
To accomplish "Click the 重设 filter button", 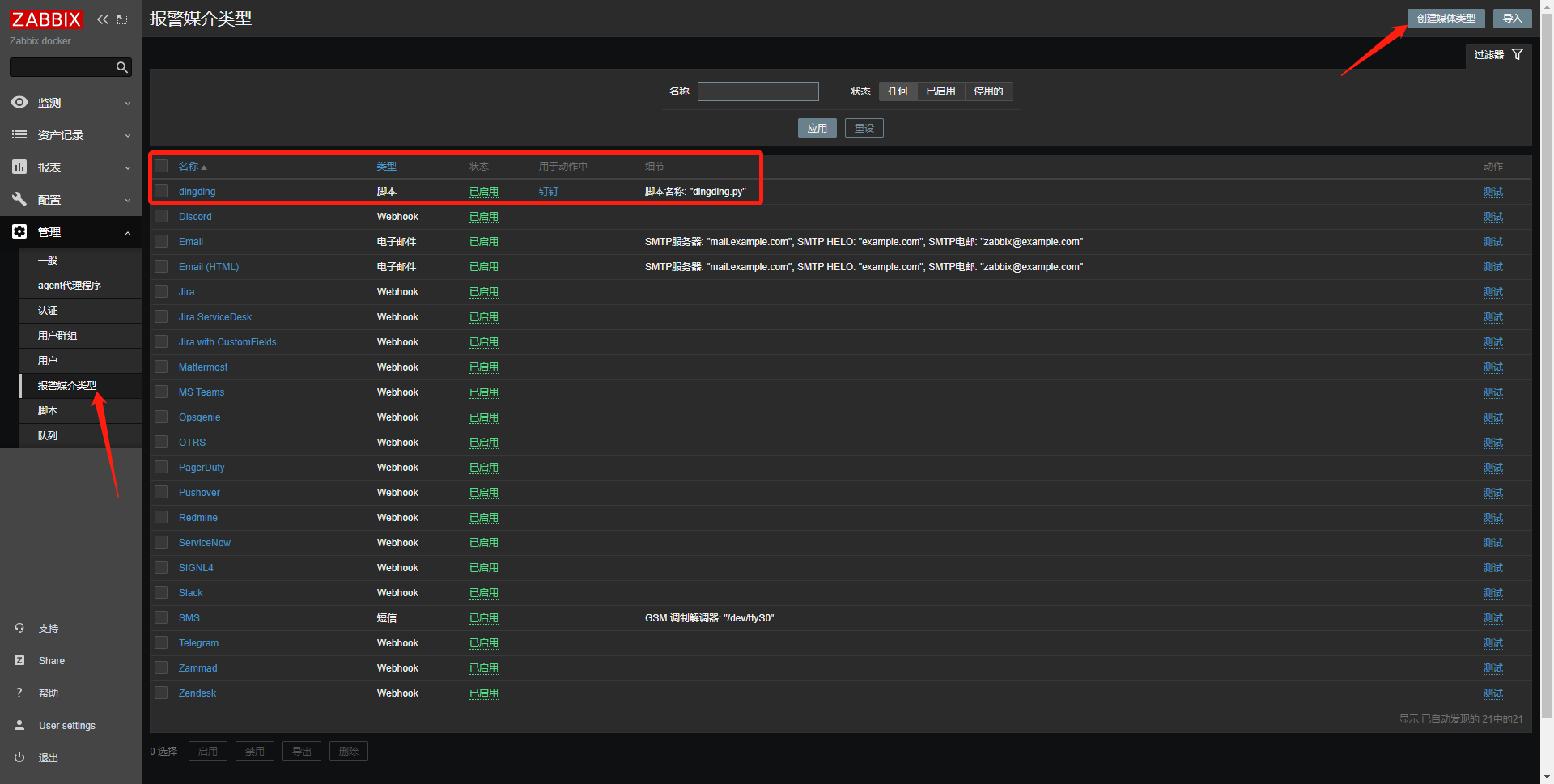I will [x=864, y=128].
